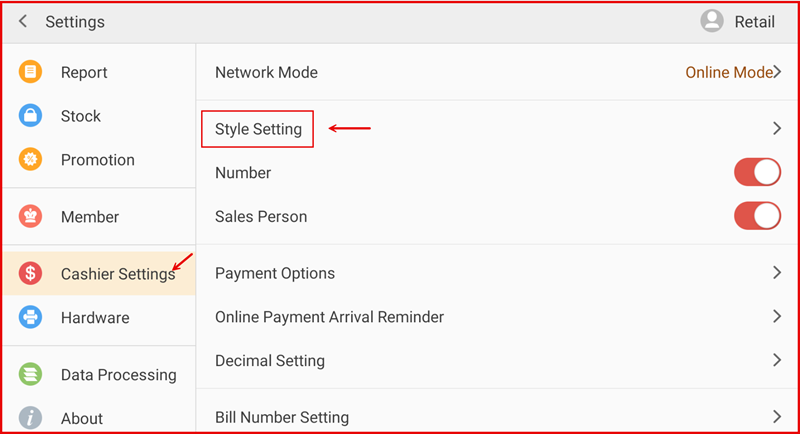Screen dimensions: 800x434
Task: Open the Hardware menu item
Action: pyautogui.click(x=95, y=317)
